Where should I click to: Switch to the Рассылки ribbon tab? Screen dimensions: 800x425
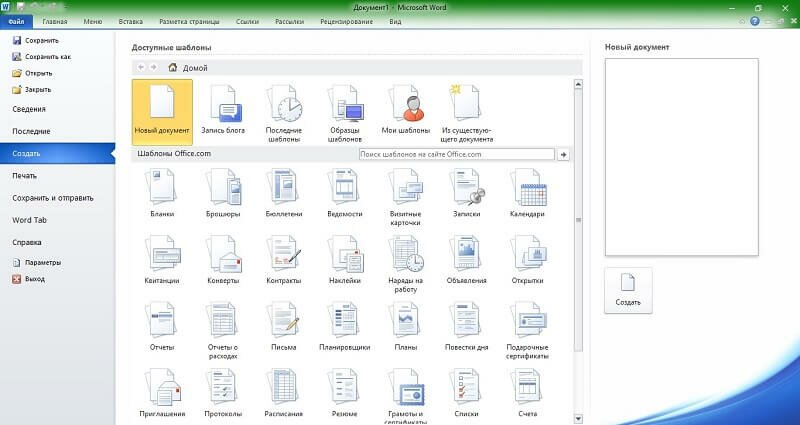click(x=289, y=21)
